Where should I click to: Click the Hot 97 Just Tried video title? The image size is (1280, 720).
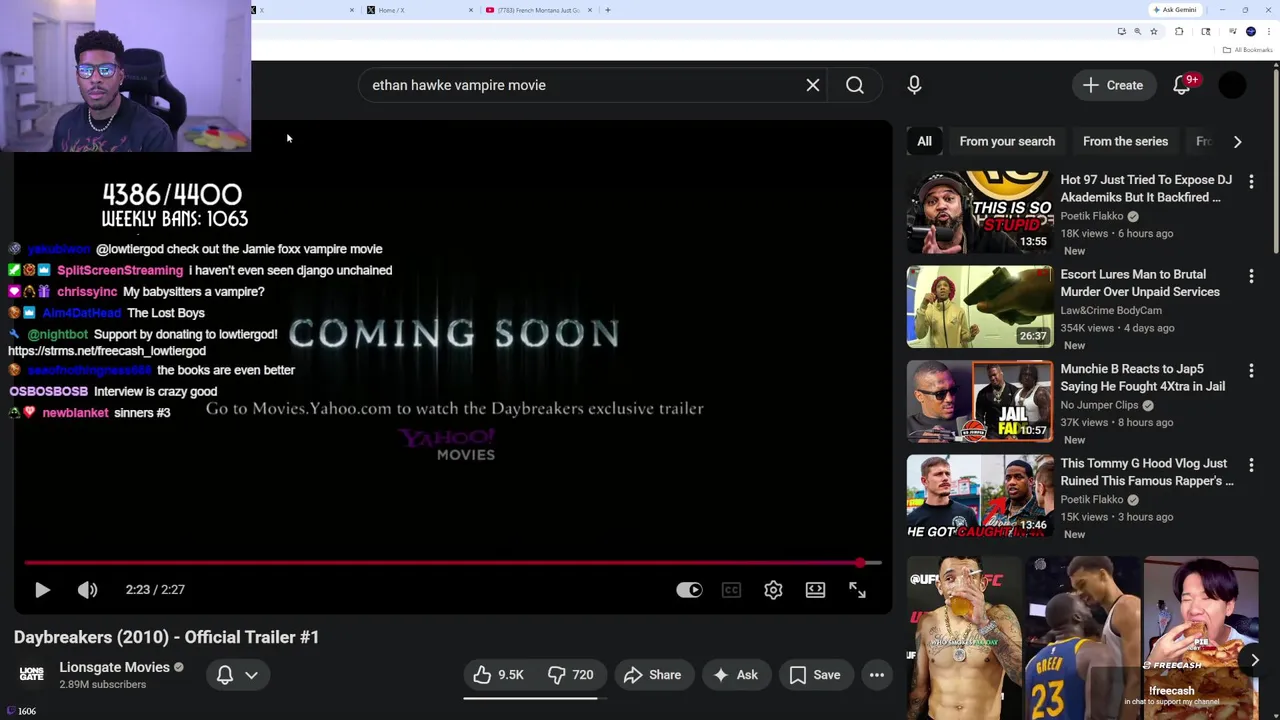tap(1146, 188)
